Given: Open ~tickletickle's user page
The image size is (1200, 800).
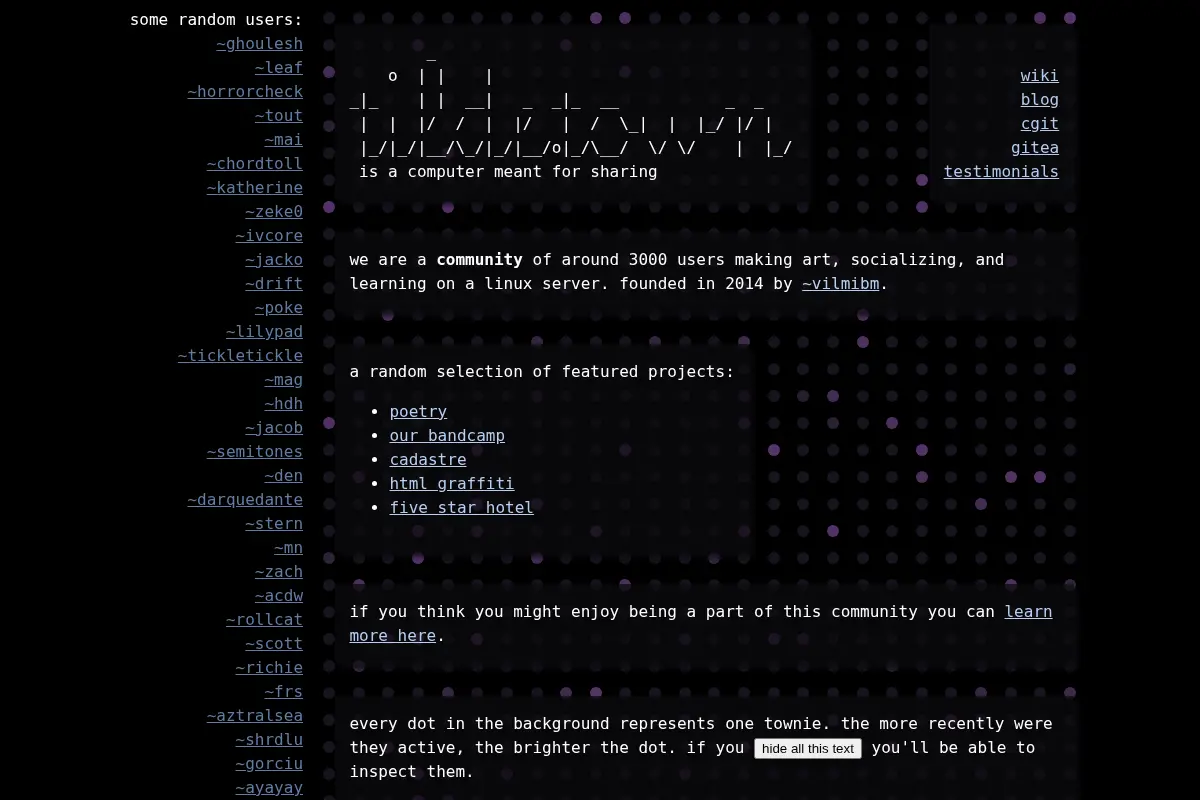Looking at the screenshot, I should (x=240, y=356).
